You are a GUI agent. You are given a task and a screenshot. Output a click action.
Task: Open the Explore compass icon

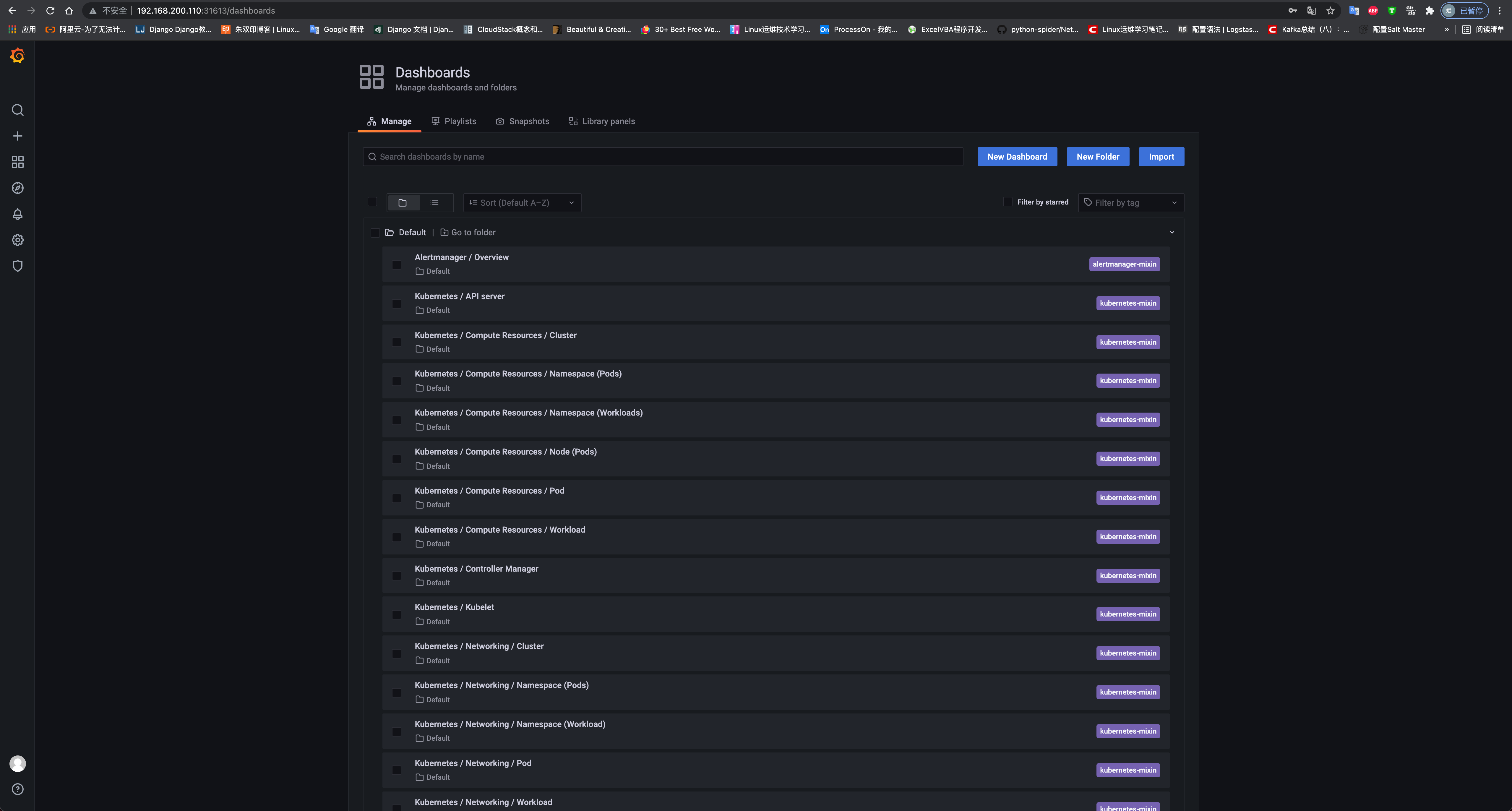pyautogui.click(x=18, y=188)
